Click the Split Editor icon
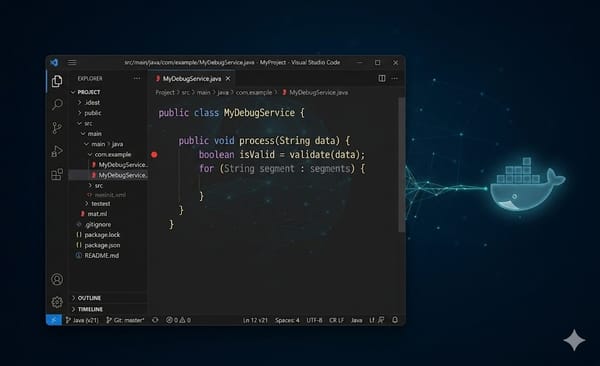The image size is (600, 366). point(382,78)
